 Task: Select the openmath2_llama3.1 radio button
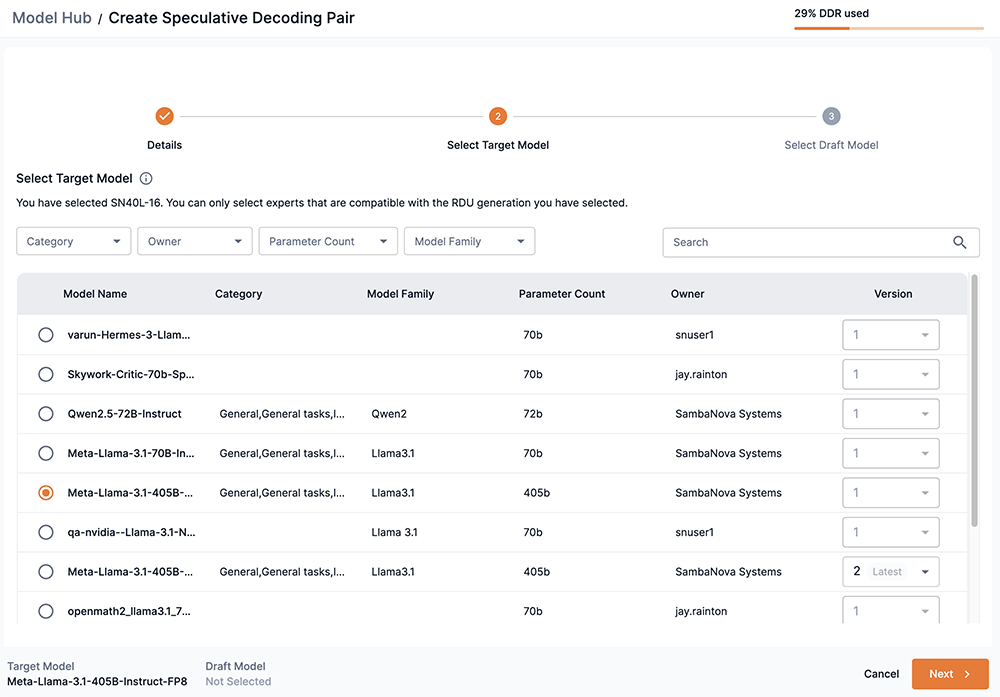(46, 611)
